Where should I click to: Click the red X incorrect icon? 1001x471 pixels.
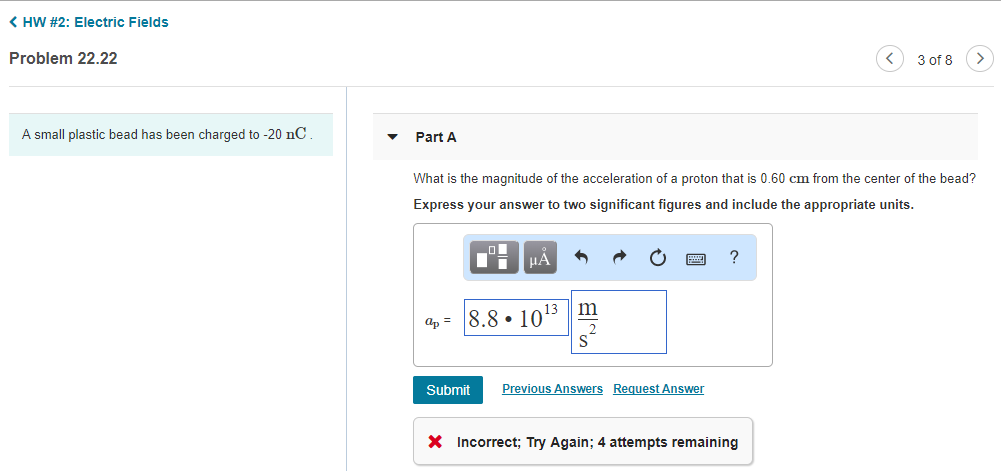pyautogui.click(x=435, y=442)
